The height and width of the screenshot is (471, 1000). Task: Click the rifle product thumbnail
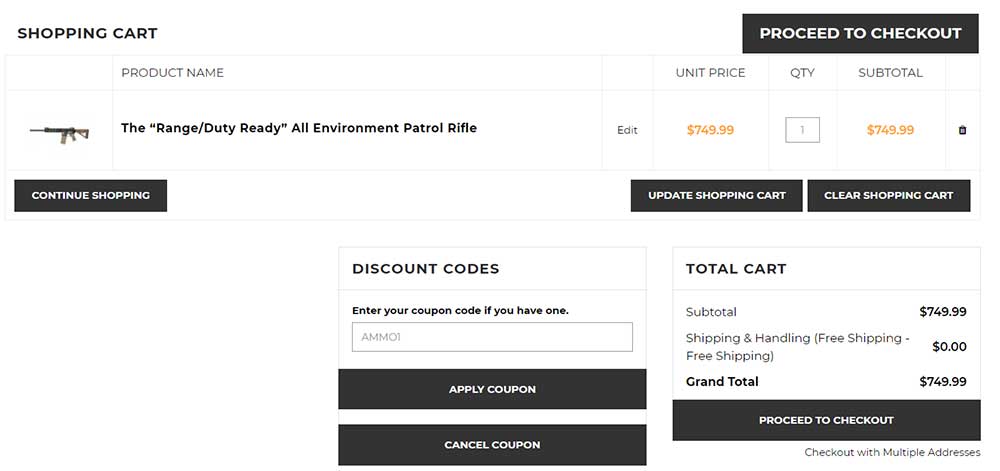pyautogui.click(x=59, y=131)
